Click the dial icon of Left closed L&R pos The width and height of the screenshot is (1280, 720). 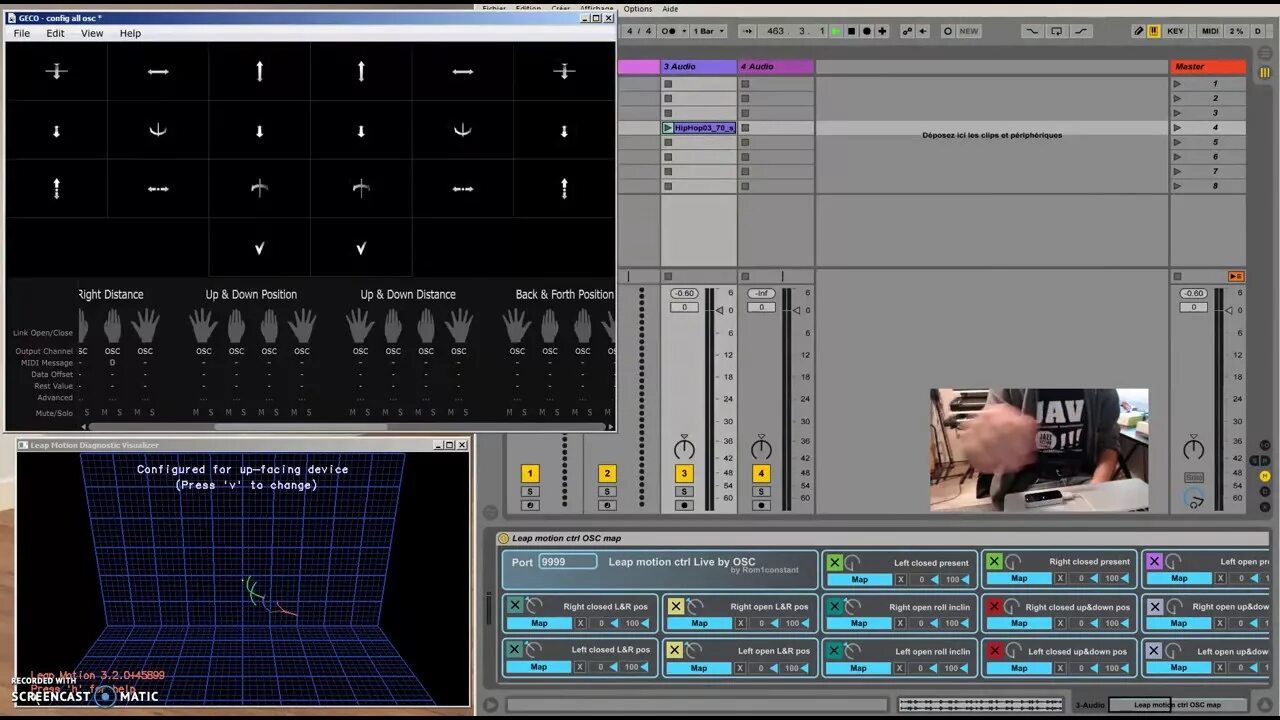click(534, 650)
